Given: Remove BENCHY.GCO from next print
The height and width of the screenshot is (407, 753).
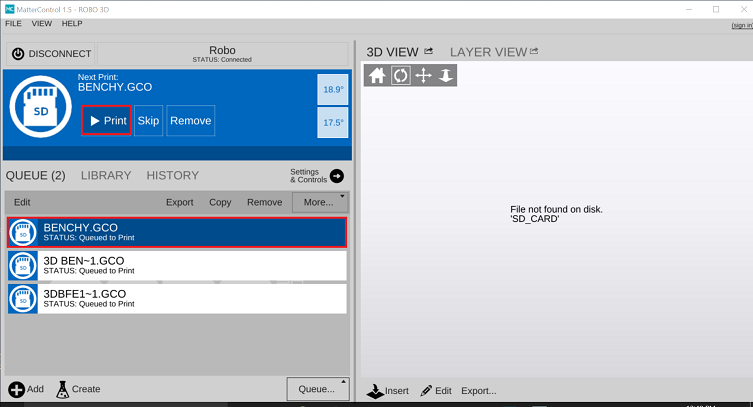Looking at the screenshot, I should (x=191, y=120).
